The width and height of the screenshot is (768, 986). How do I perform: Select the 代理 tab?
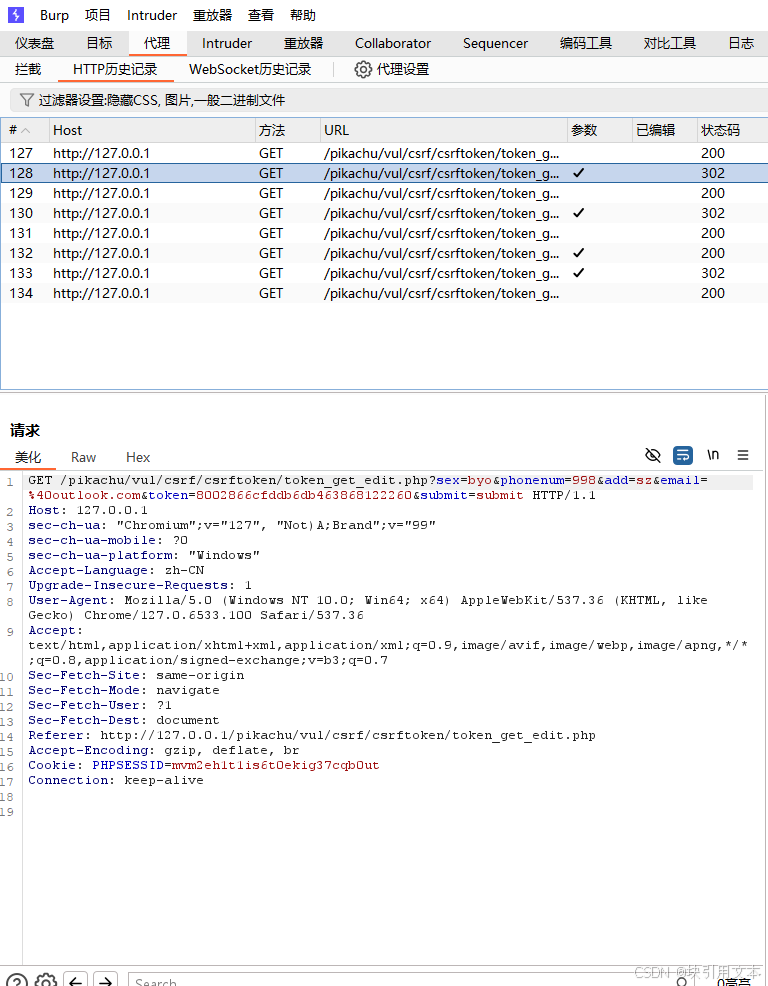[157, 43]
